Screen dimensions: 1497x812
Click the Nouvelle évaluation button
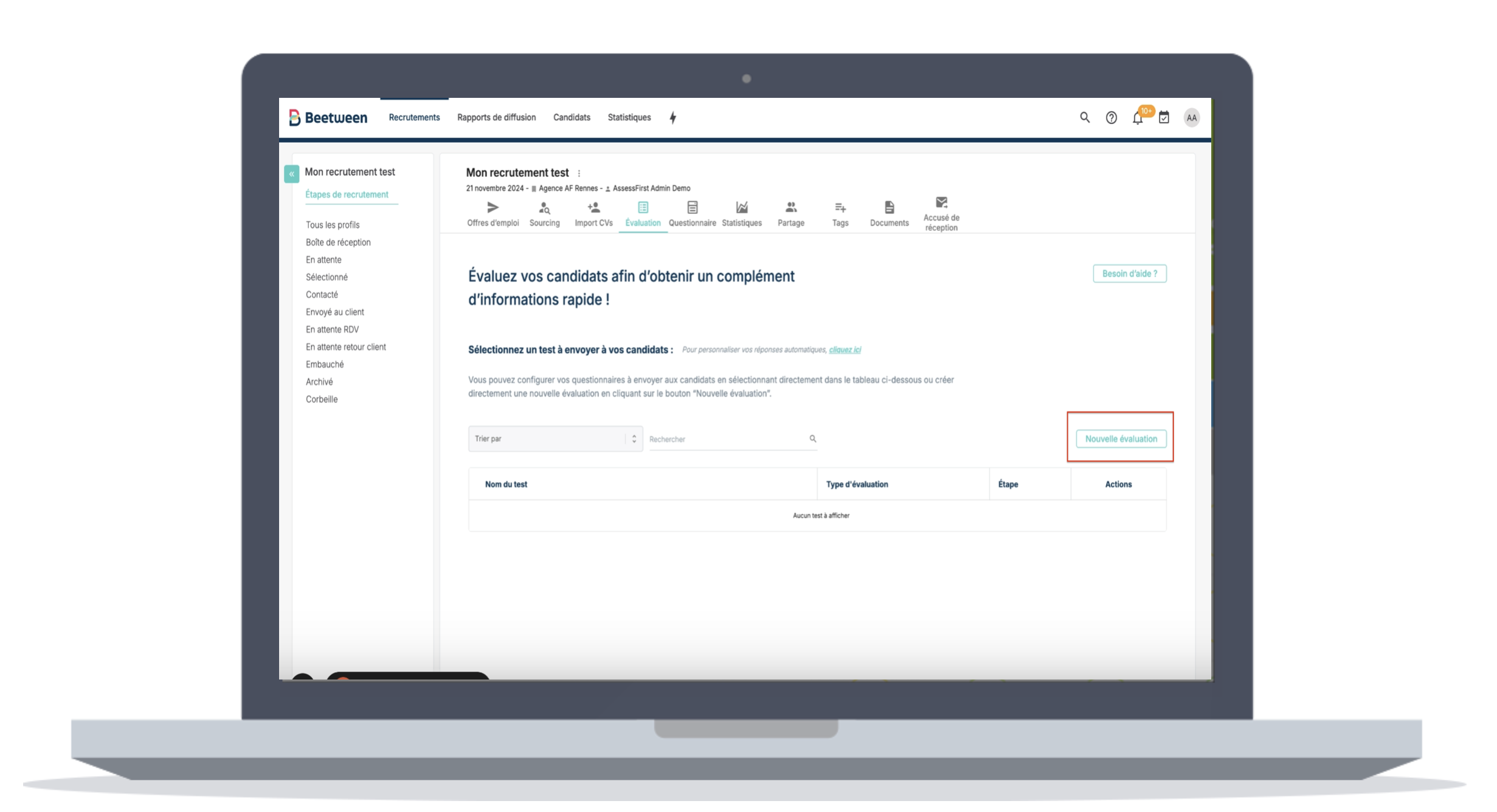(1121, 439)
